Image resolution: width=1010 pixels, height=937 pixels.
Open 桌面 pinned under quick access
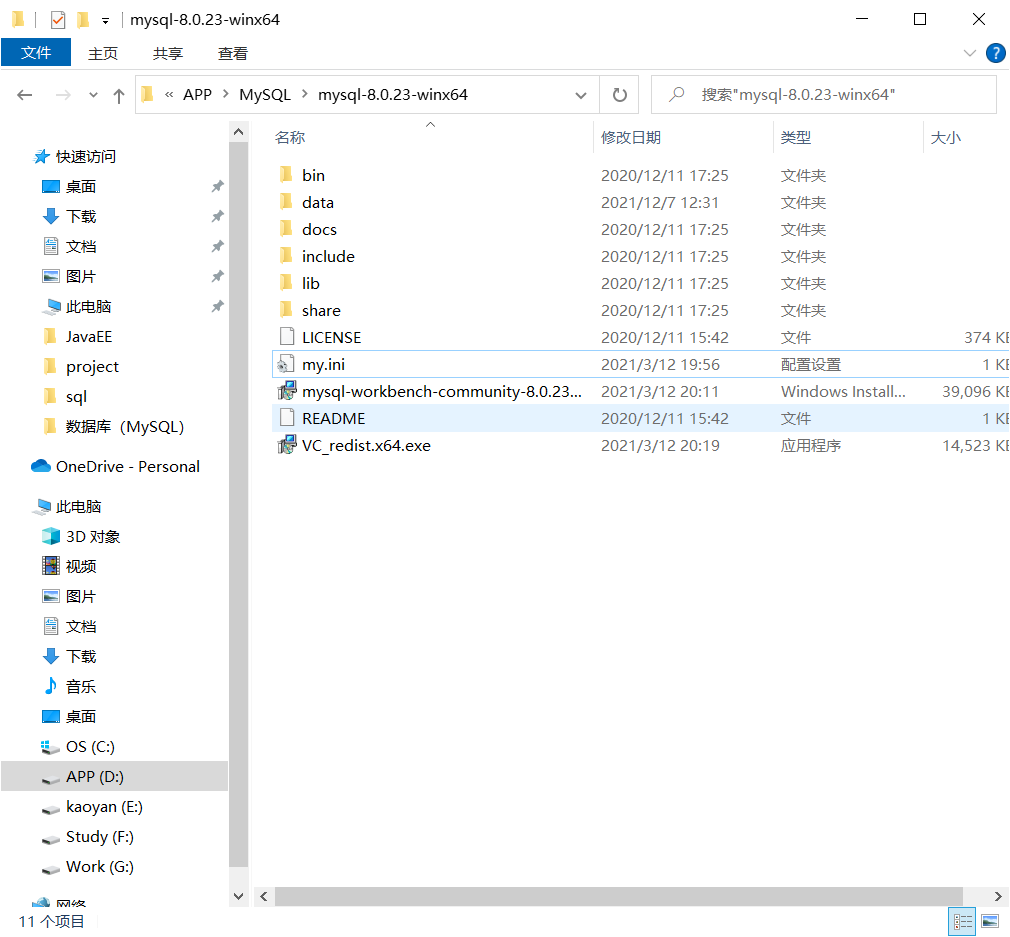(x=81, y=187)
